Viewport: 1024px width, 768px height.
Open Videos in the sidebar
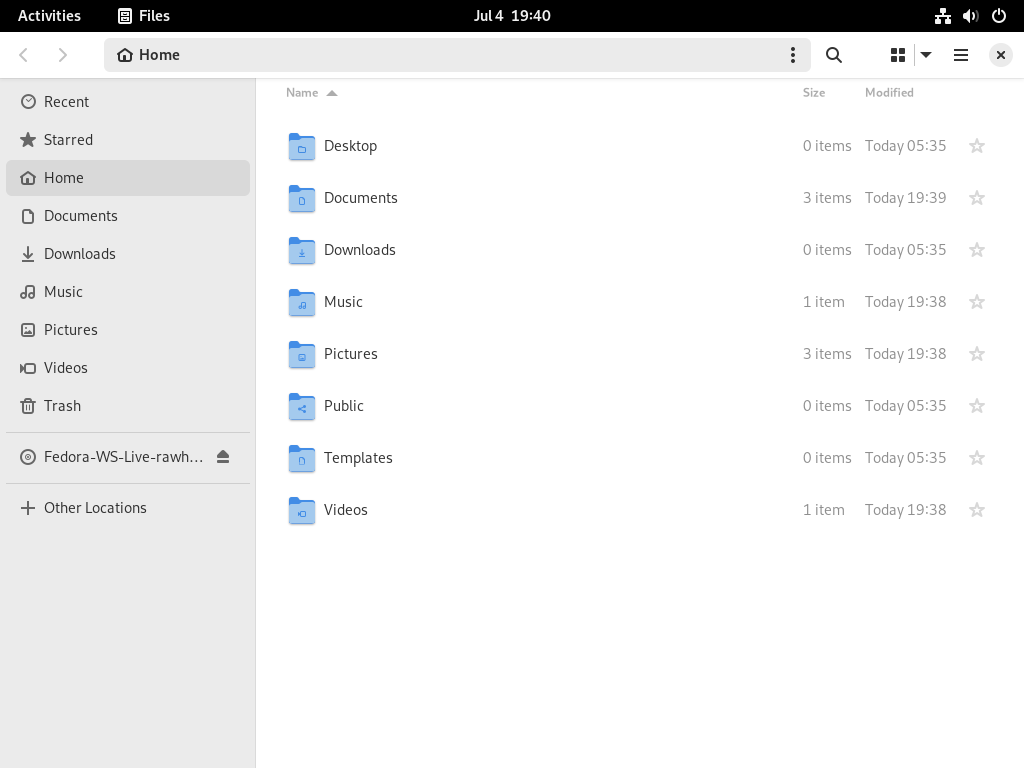click(x=128, y=367)
